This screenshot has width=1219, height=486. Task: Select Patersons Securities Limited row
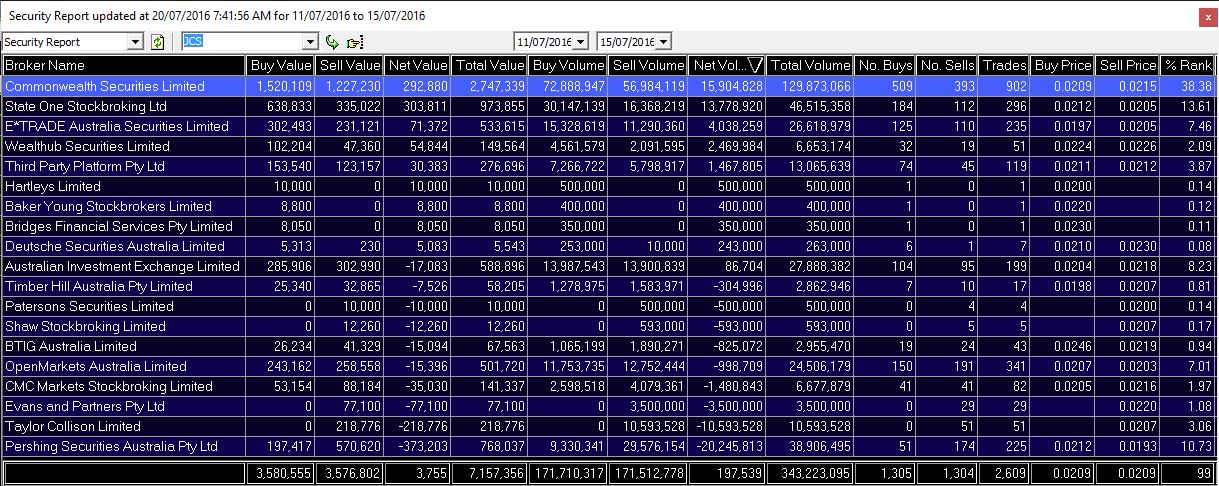coord(609,306)
